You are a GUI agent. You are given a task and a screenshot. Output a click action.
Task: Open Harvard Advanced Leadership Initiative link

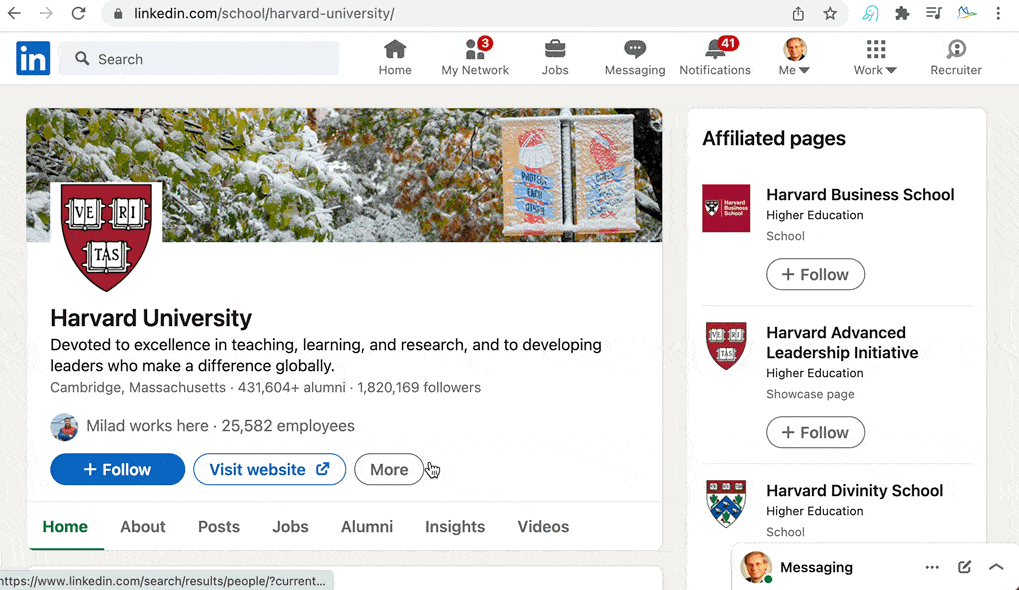coord(842,342)
